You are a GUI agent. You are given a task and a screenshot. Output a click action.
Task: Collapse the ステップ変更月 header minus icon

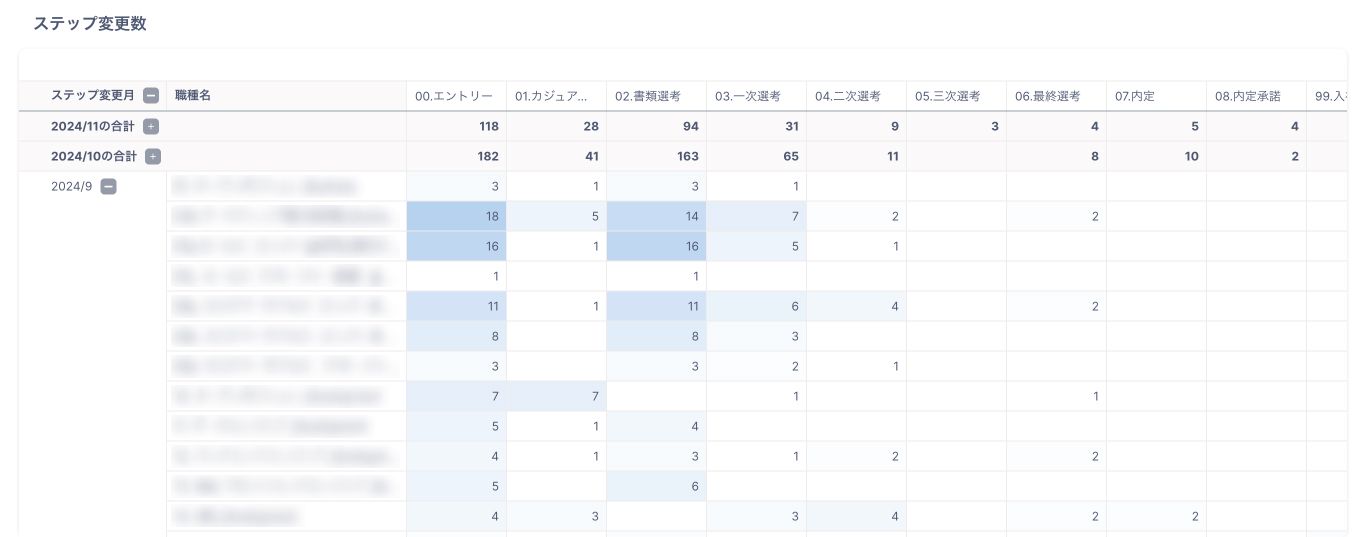(151, 96)
